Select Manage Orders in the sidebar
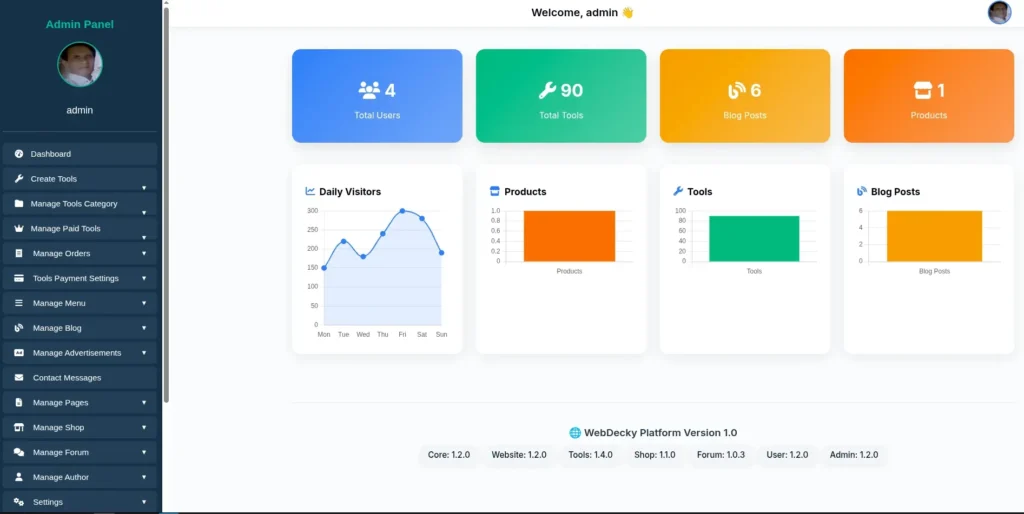Image resolution: width=1024 pixels, height=514 pixels. (80, 253)
